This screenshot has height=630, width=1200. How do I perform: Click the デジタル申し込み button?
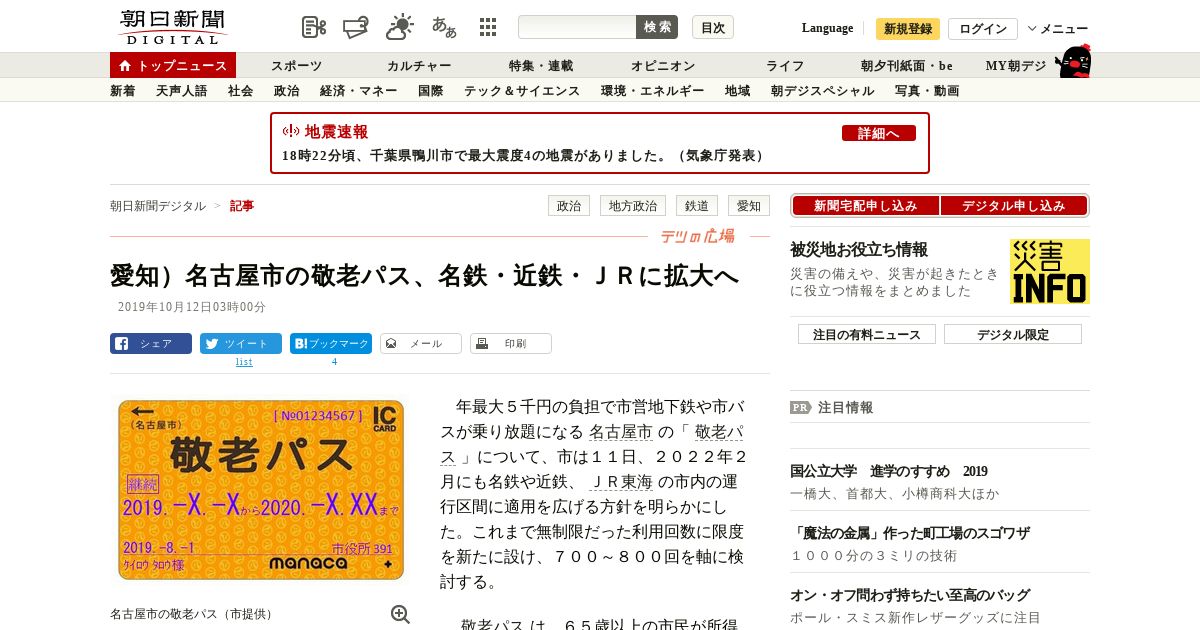click(1014, 206)
